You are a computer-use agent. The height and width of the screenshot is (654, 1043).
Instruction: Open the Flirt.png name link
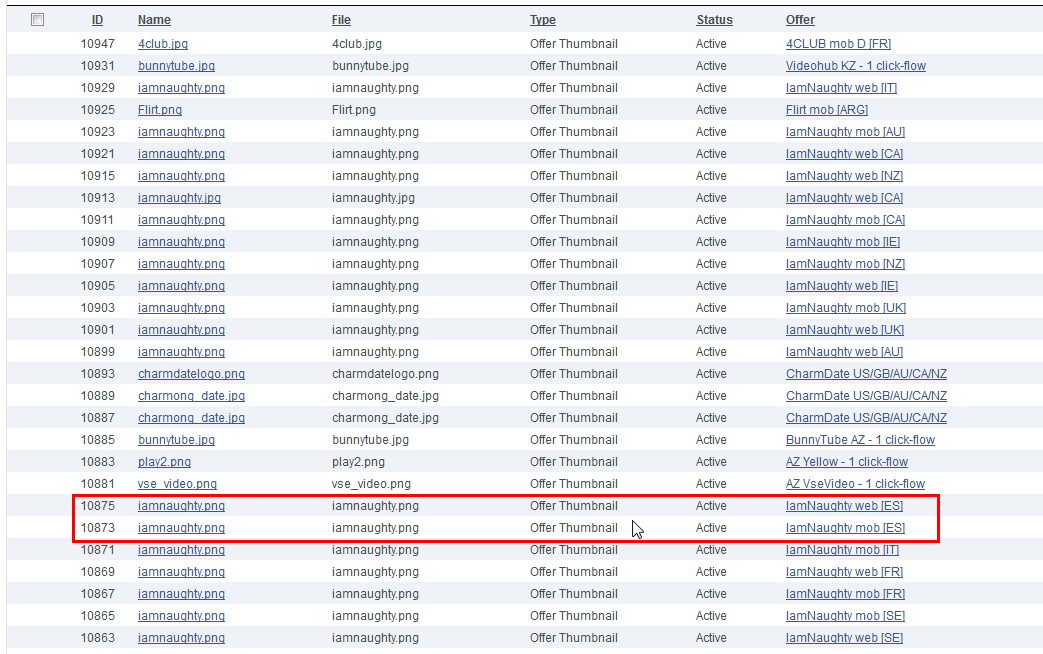tap(160, 110)
